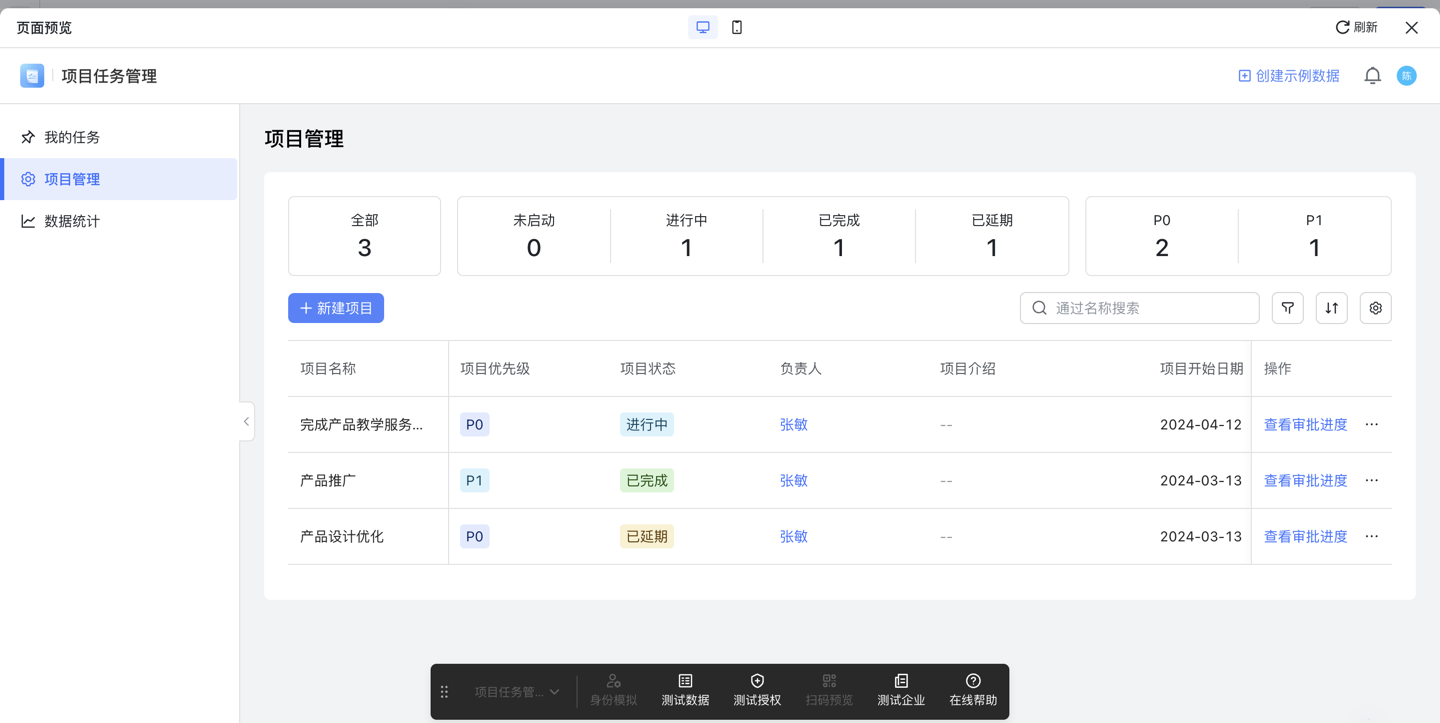Open more actions for 产品设计优化 row
This screenshot has height=723, width=1440.
pyautogui.click(x=1372, y=537)
